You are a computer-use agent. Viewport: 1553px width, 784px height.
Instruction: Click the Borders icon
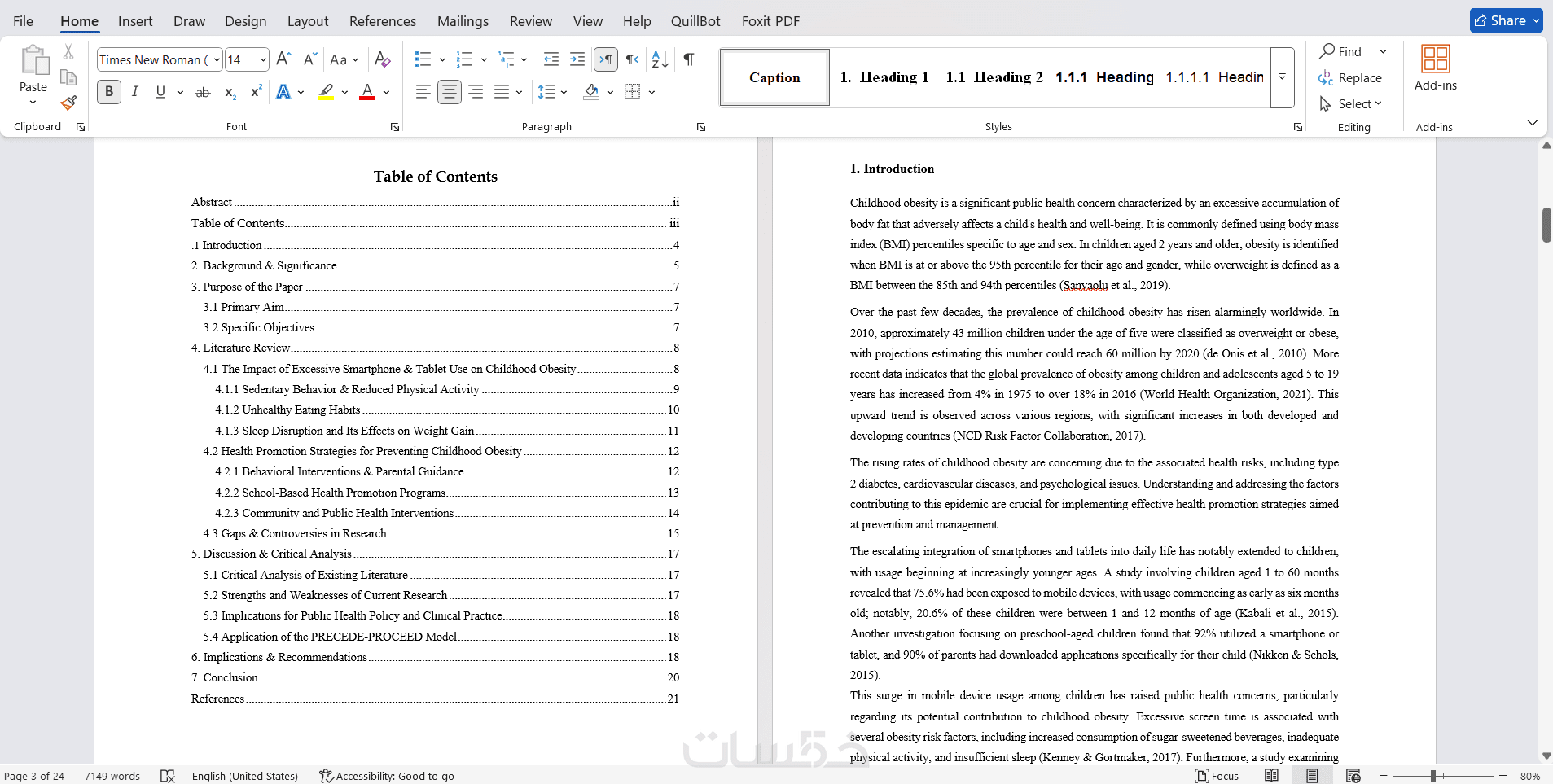tap(633, 92)
